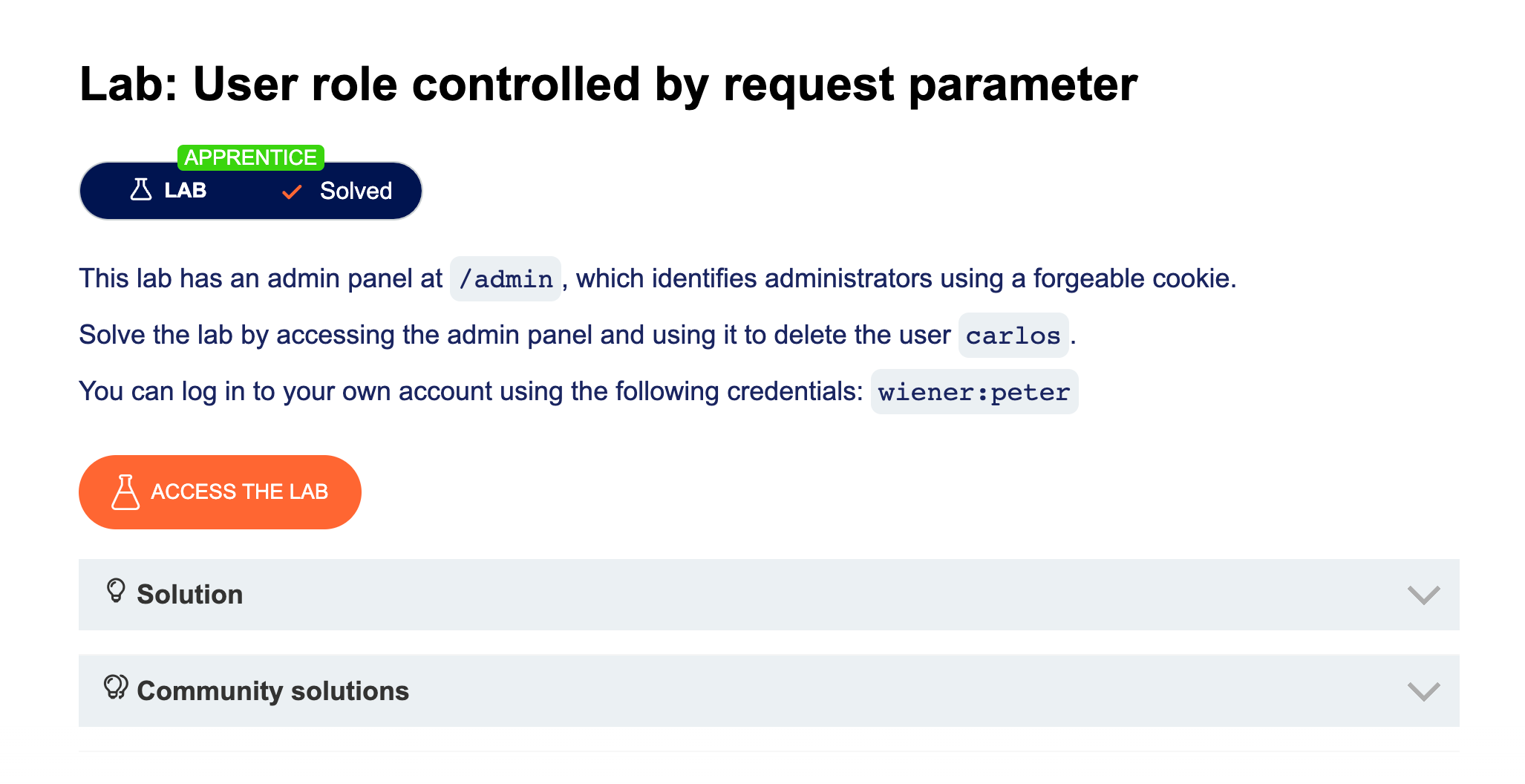This screenshot has height=784, width=1525.
Task: Click the flask icon beside LAB label
Action: (x=140, y=190)
